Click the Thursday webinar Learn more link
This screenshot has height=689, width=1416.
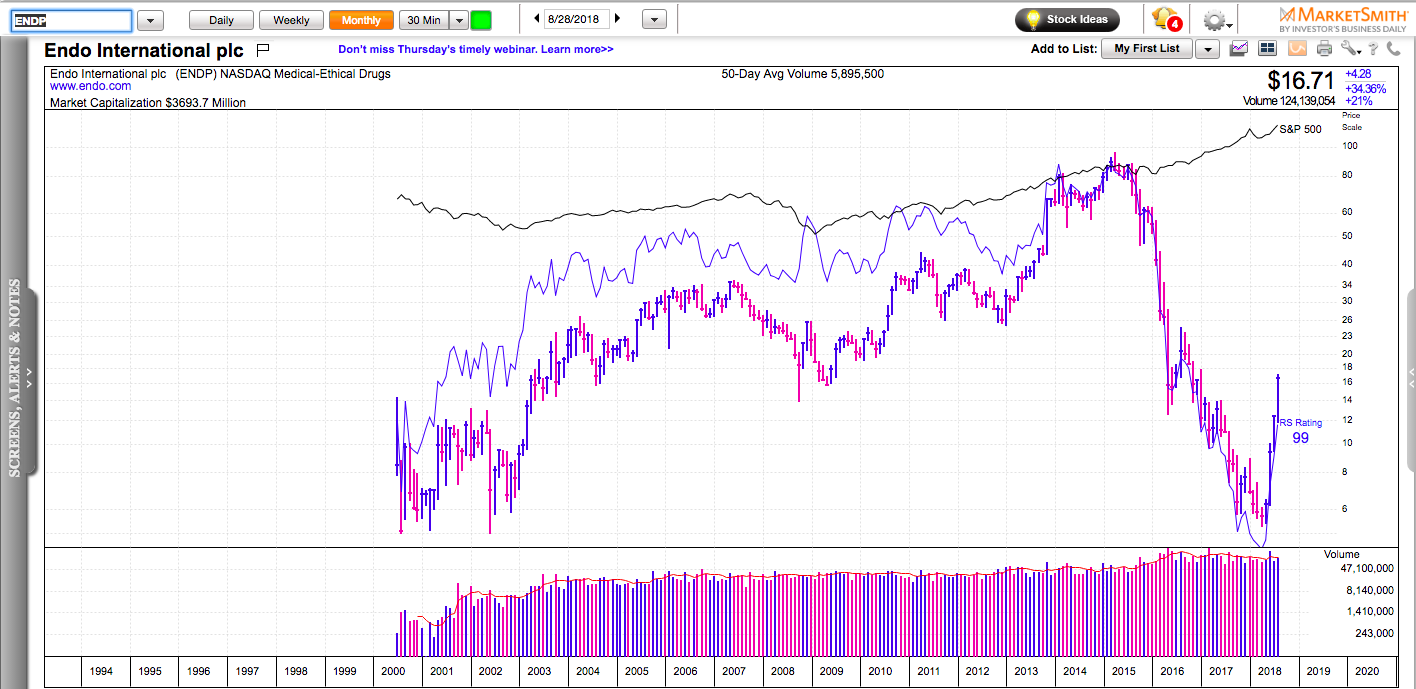pos(476,49)
